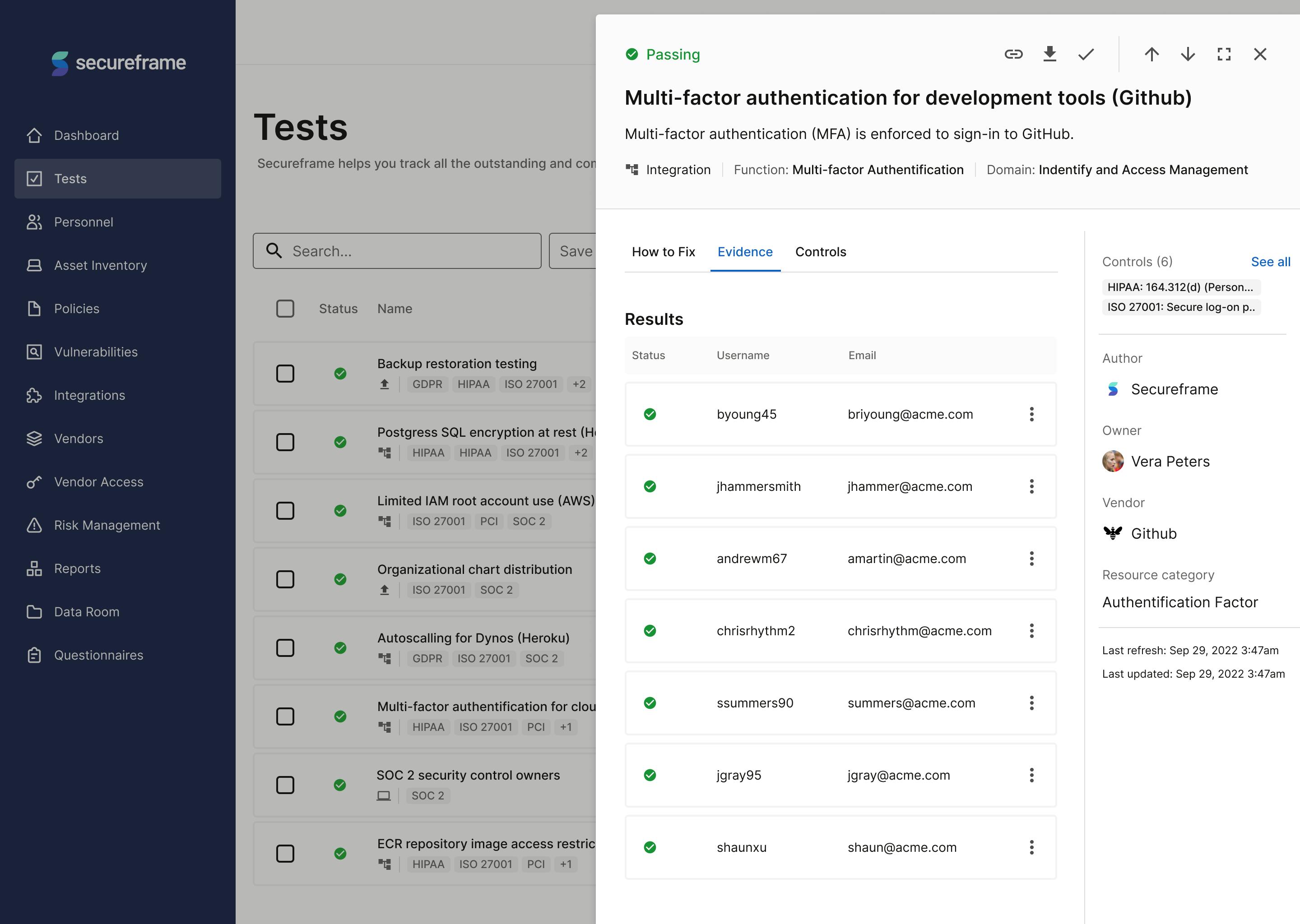Toggle the select-all checkbox in table header

285,309
